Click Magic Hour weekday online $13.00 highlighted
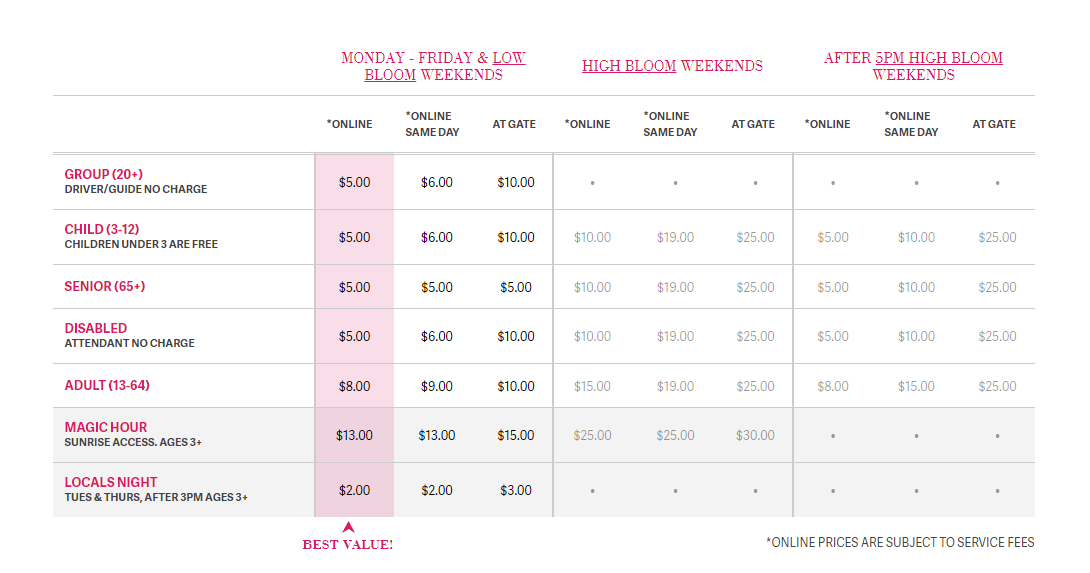The width and height of the screenshot is (1090, 573). pos(355,435)
